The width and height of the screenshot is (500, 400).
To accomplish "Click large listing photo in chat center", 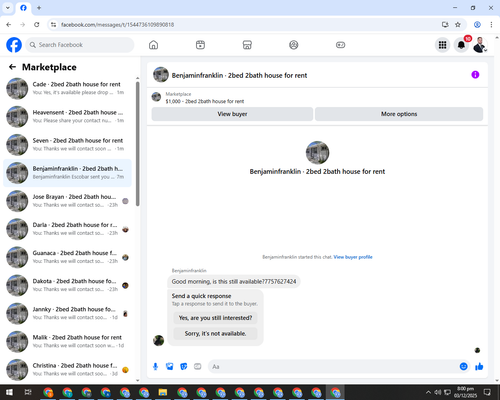I will (x=317, y=153).
